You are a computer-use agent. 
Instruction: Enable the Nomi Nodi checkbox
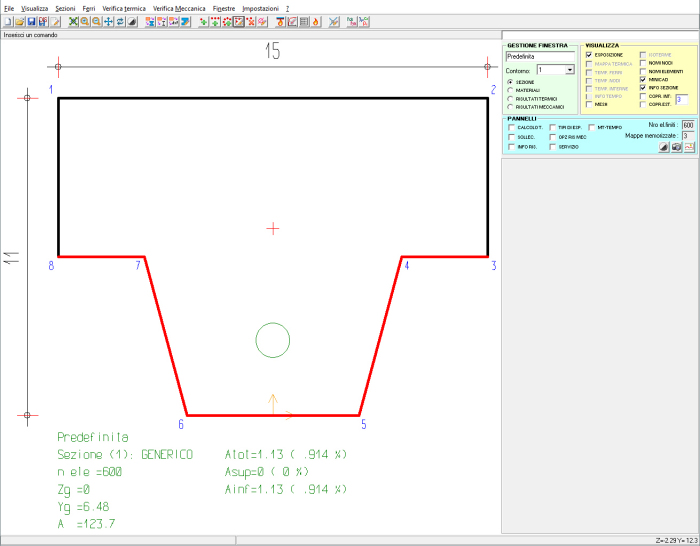[x=643, y=62]
